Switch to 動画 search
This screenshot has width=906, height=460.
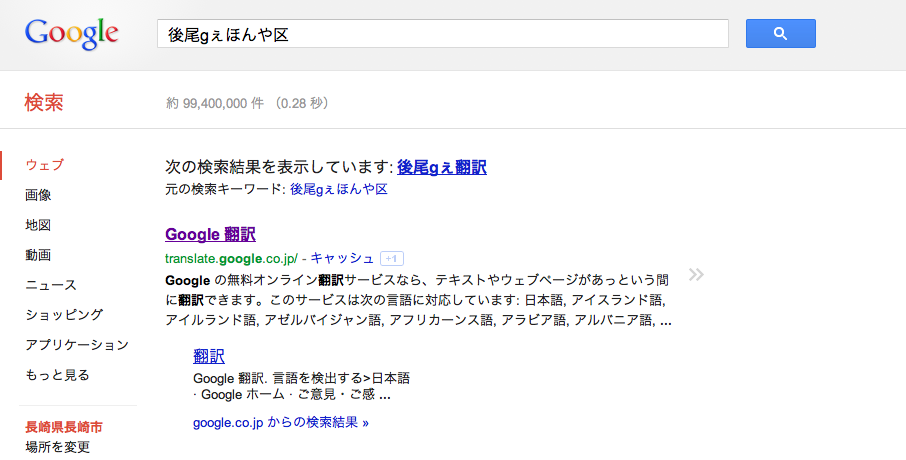38,255
